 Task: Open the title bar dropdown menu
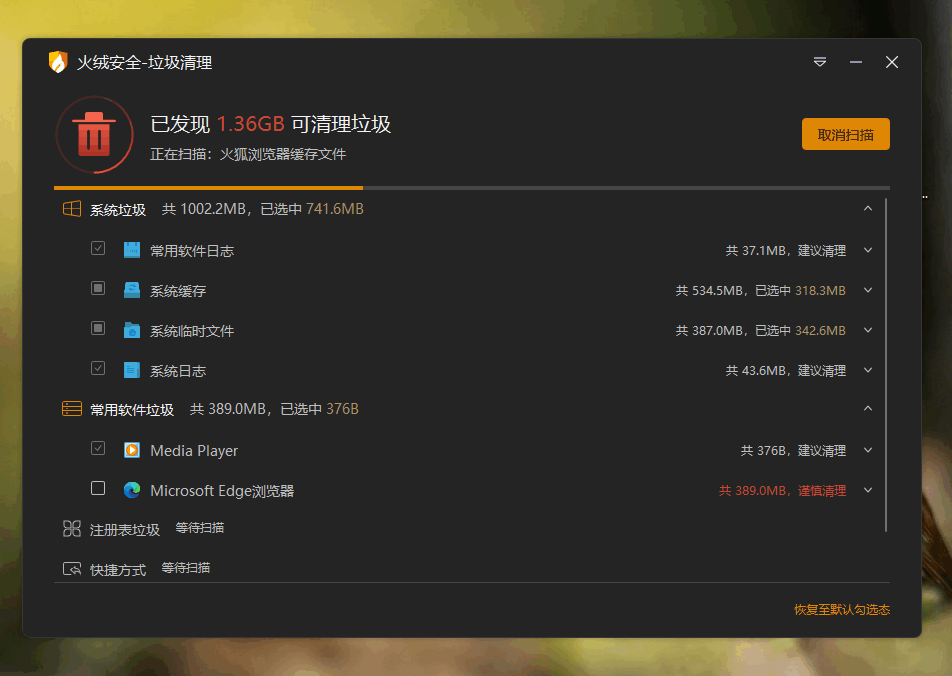click(x=820, y=62)
